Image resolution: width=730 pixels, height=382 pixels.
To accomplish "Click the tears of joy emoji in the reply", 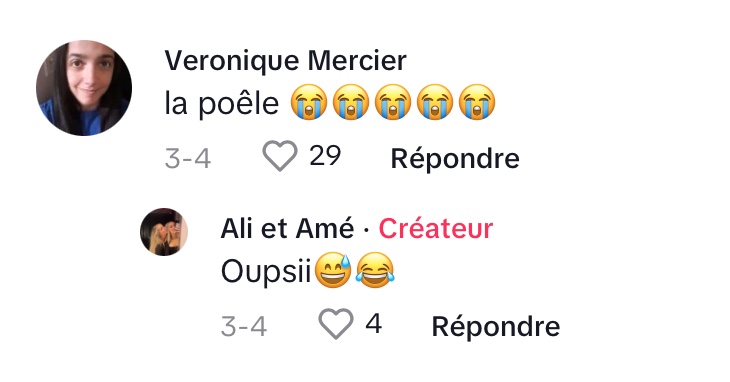I will [x=375, y=270].
